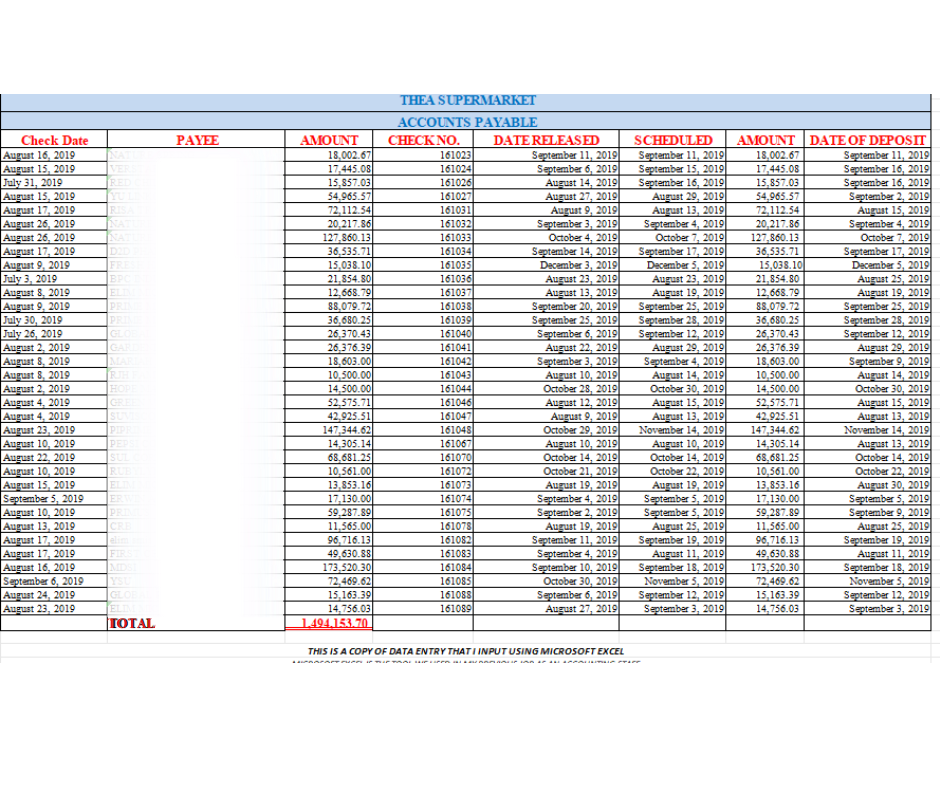The image size is (940, 788).
Task: Click the Check Date column header
Action: tap(54, 140)
